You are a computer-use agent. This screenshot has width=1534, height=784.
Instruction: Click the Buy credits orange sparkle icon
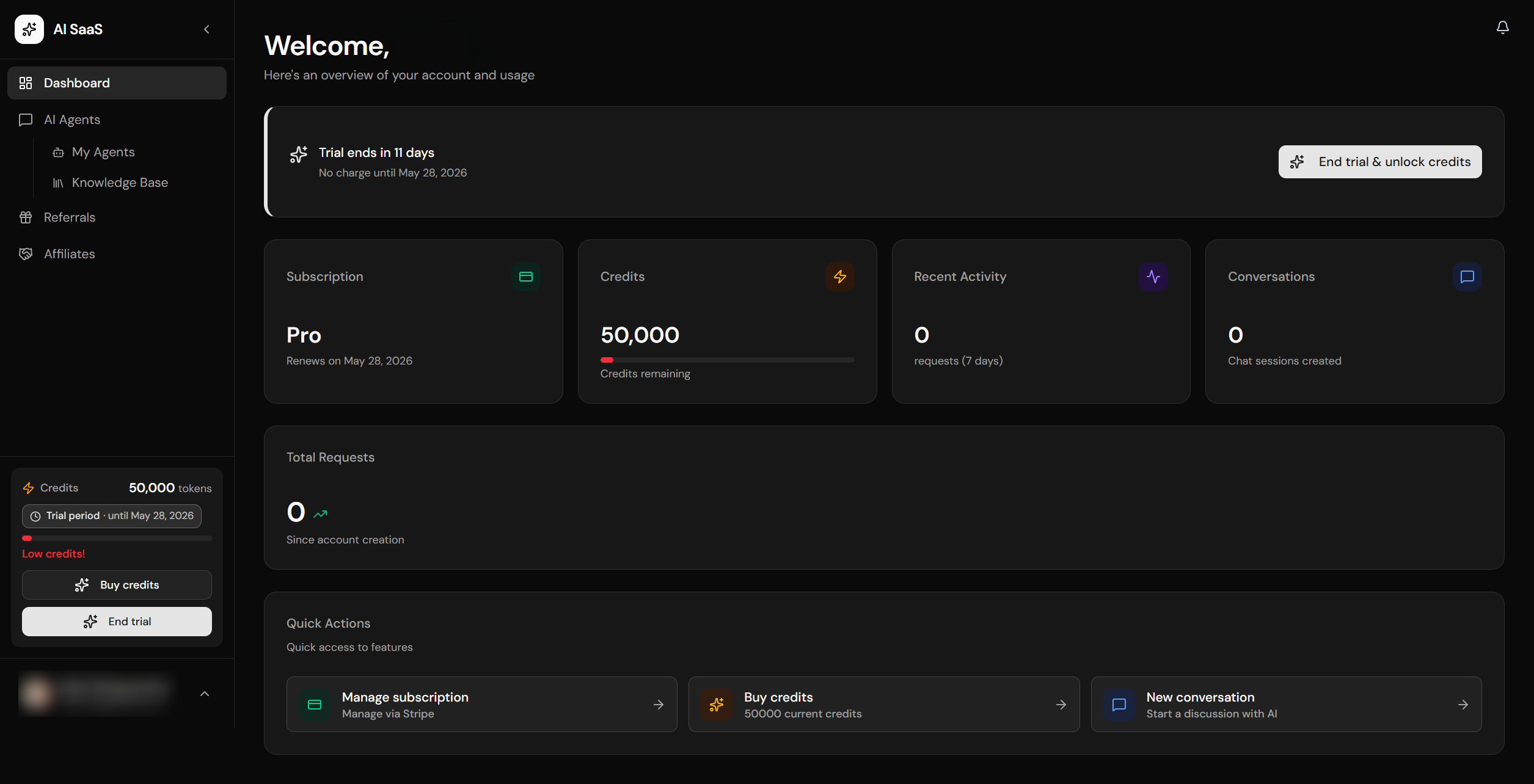(717, 705)
